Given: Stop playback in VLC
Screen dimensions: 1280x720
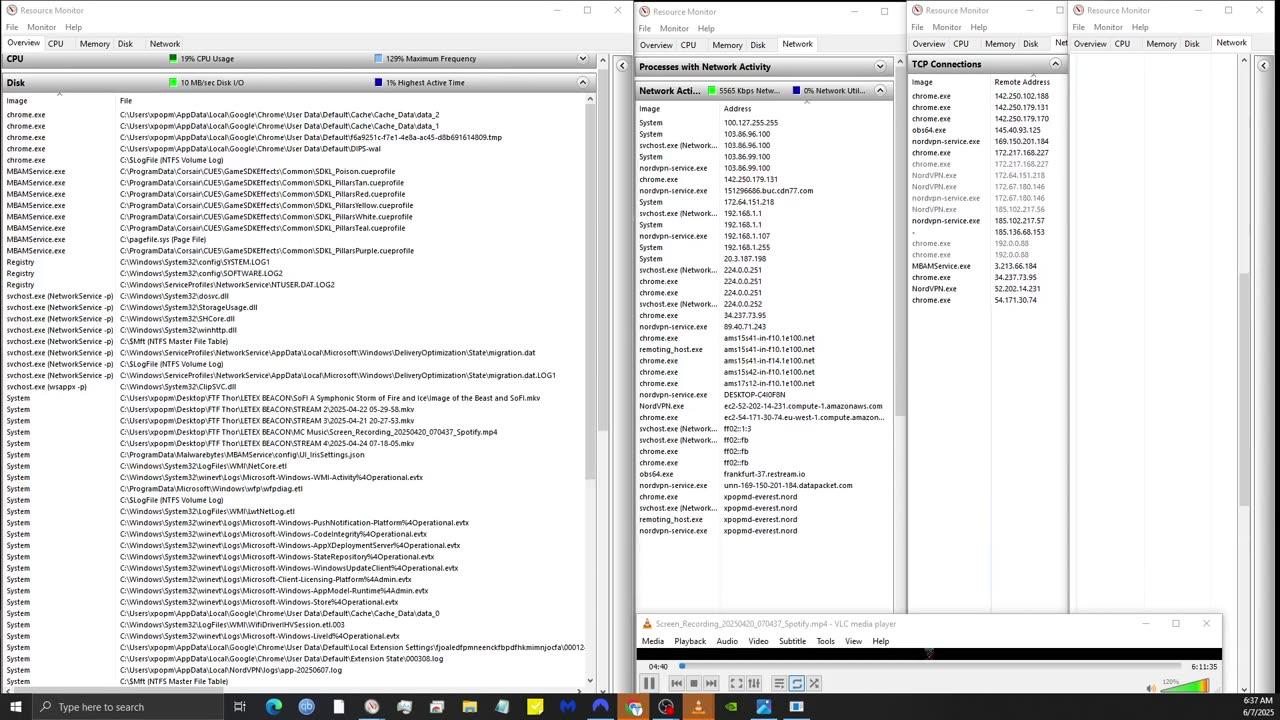Looking at the screenshot, I should point(693,683).
